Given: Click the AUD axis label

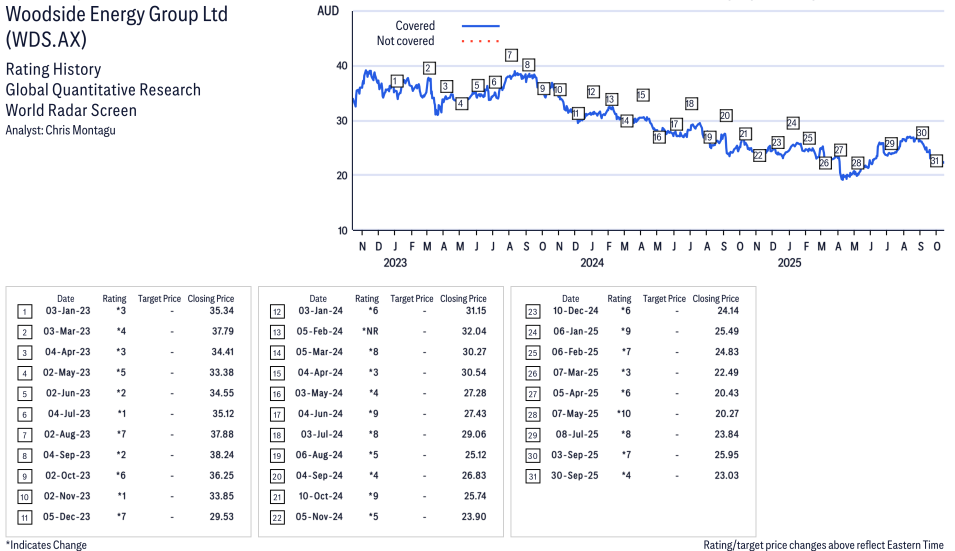Looking at the screenshot, I should coord(327,10).
